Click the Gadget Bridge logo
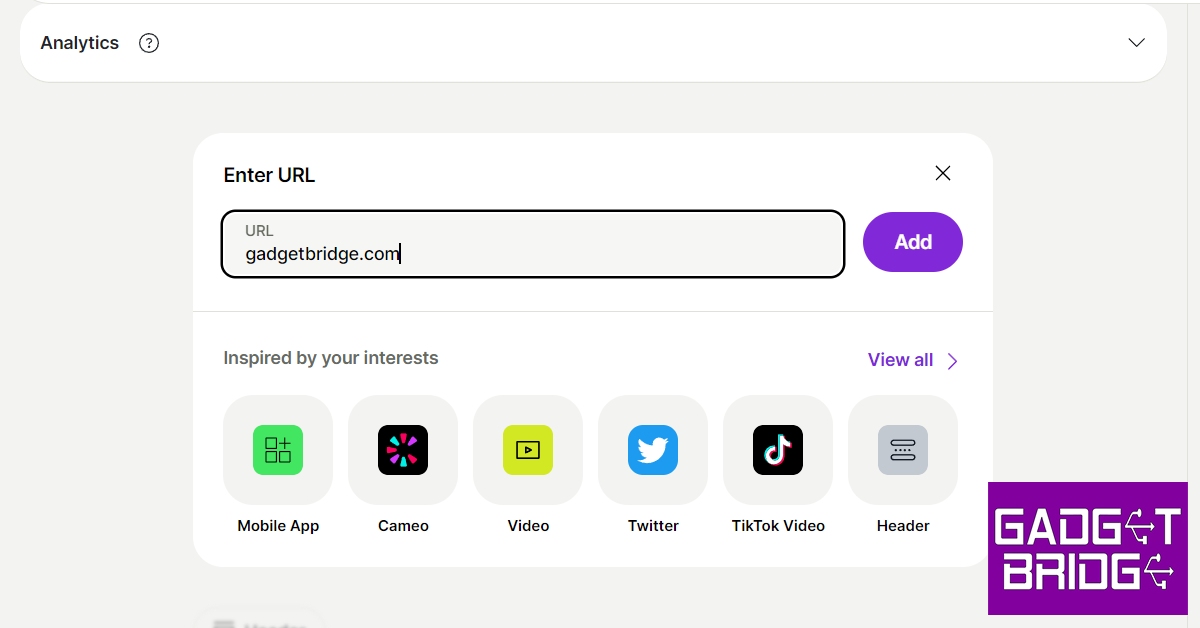 [x=1086, y=548]
